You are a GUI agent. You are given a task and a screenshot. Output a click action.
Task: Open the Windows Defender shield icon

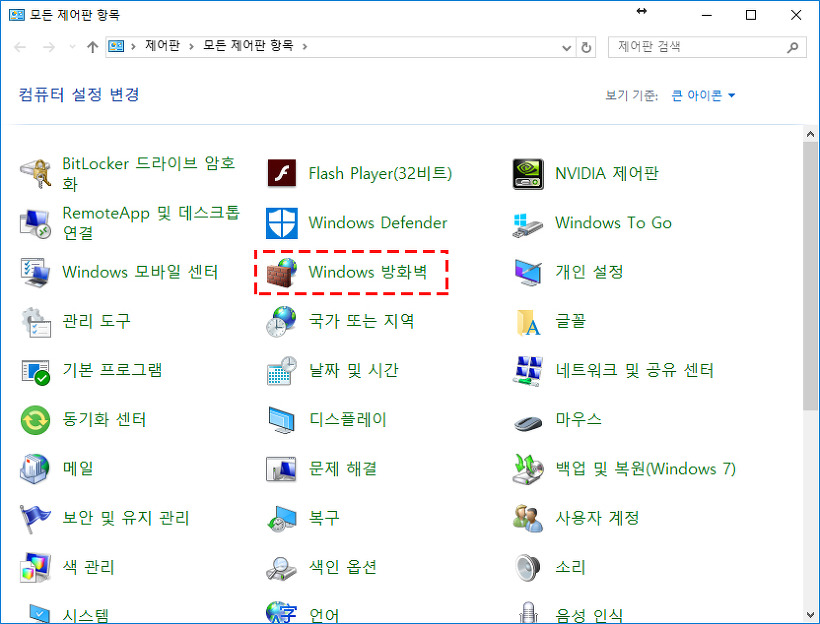coord(282,223)
